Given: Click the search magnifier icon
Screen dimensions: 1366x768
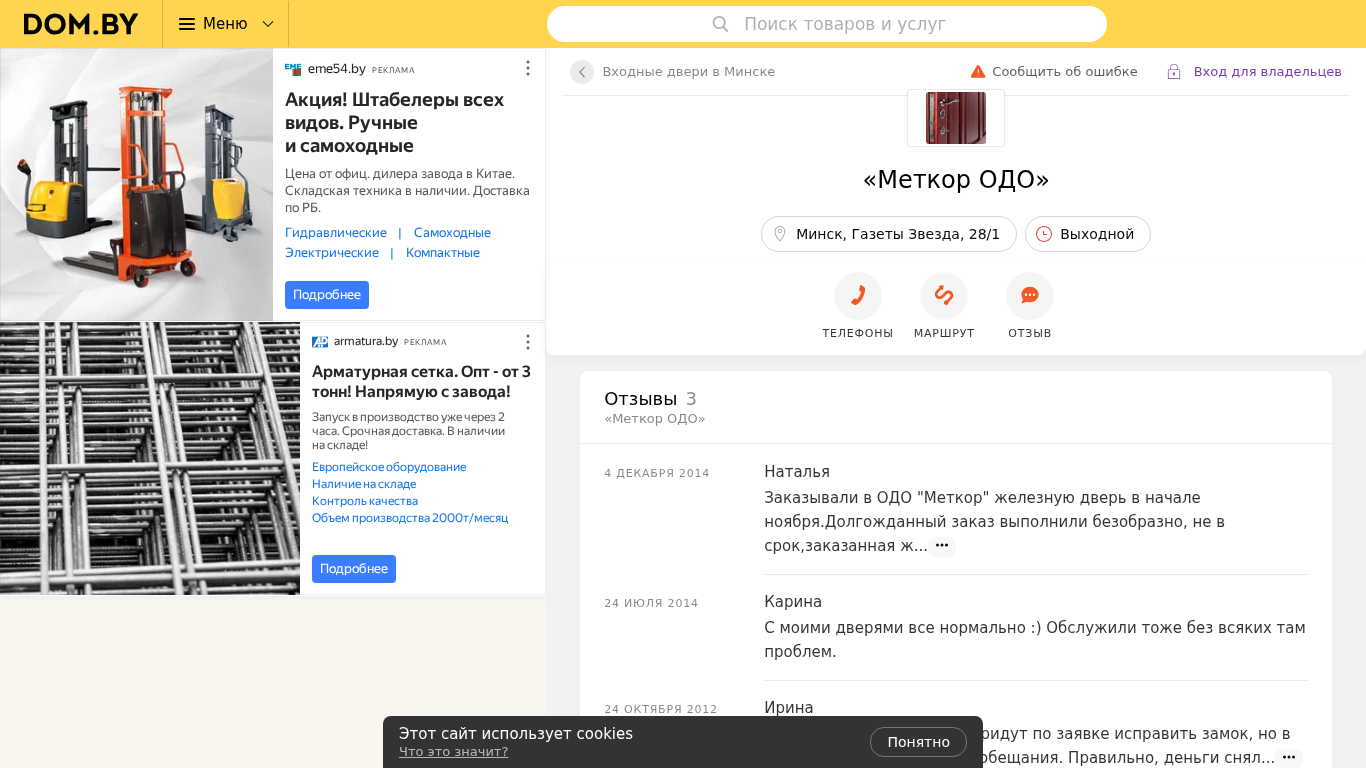Looking at the screenshot, I should pos(720,24).
